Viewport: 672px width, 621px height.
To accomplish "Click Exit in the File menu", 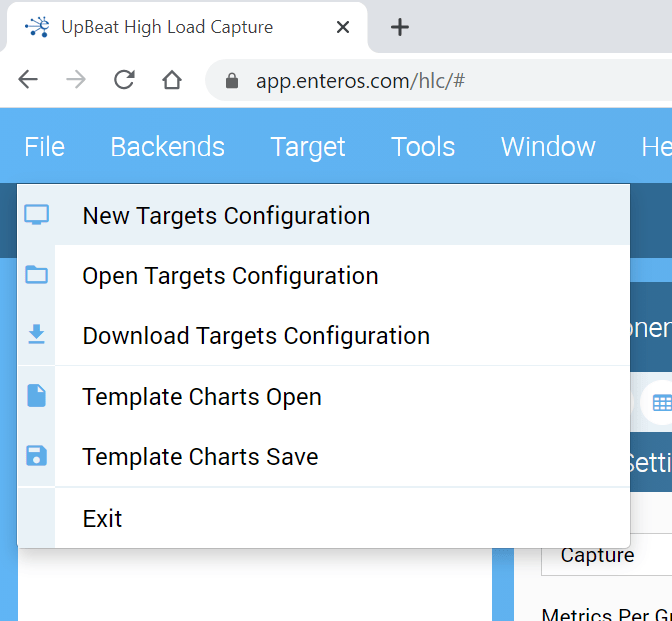I will [102, 519].
